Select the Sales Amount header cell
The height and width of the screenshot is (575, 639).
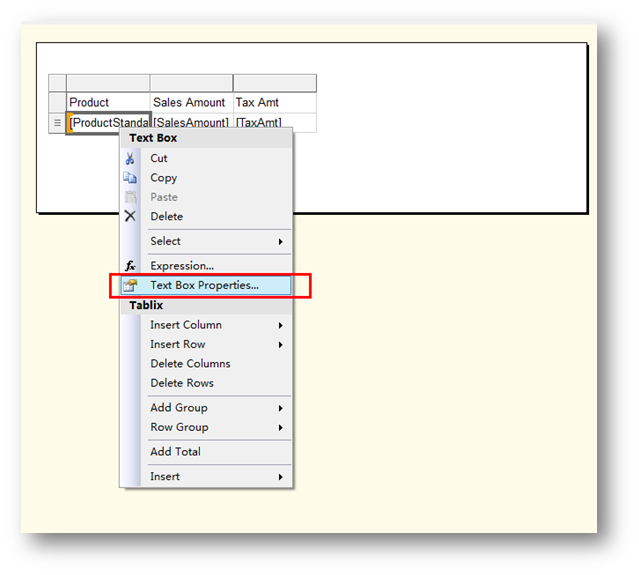click(192, 102)
